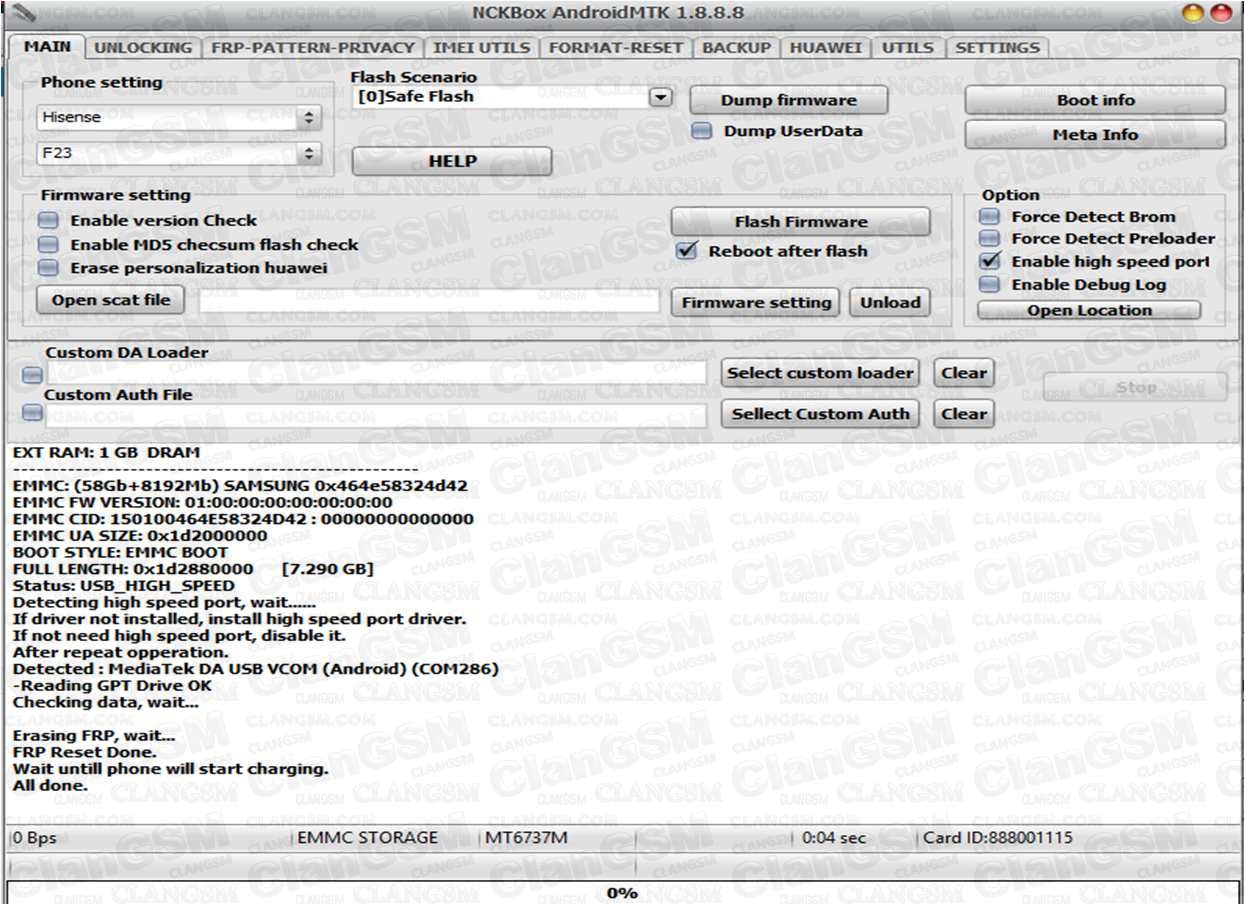Click the Dump firmware button
Viewport: 1245px width, 905px height.
(789, 100)
